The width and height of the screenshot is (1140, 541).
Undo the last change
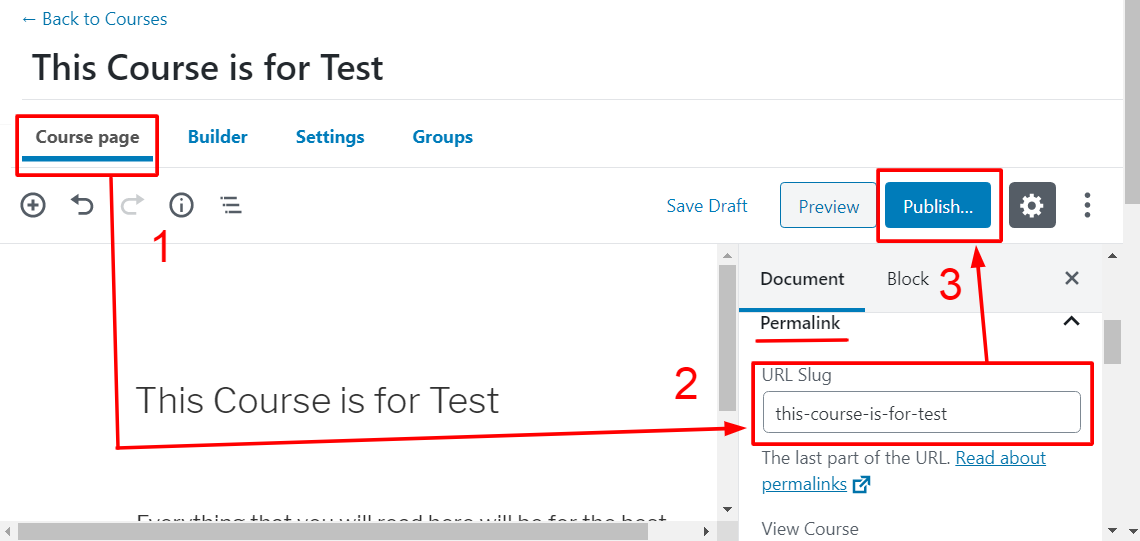click(81, 206)
